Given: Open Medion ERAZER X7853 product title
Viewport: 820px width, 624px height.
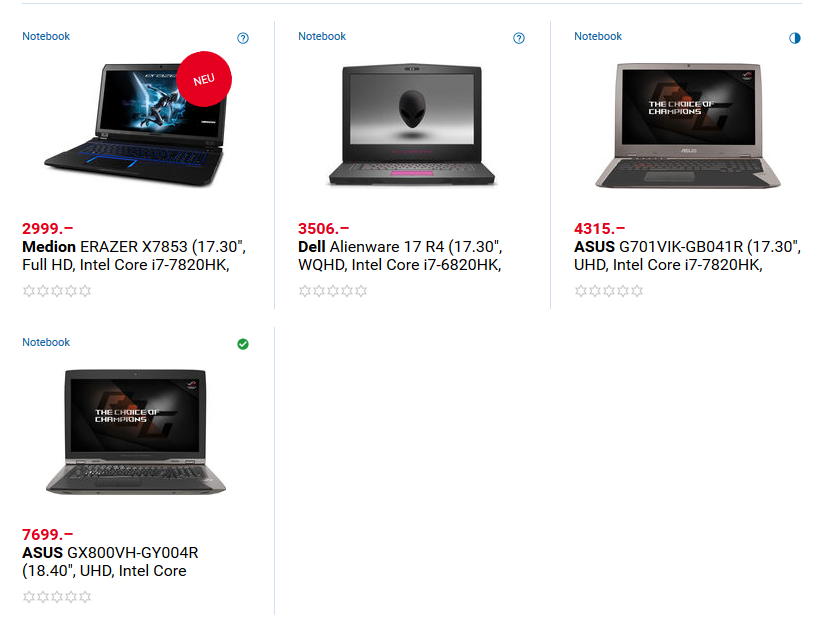Looking at the screenshot, I should coord(134,256).
